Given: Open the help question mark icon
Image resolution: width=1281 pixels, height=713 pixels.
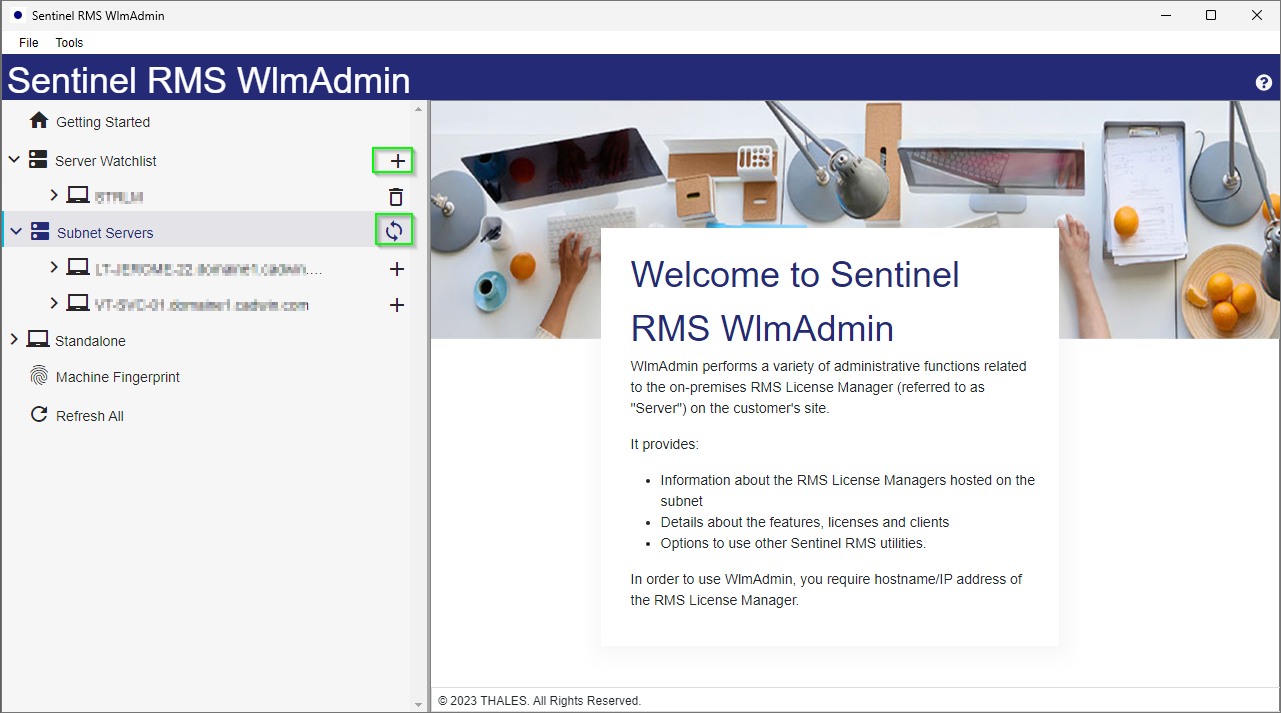Looking at the screenshot, I should click(1264, 83).
